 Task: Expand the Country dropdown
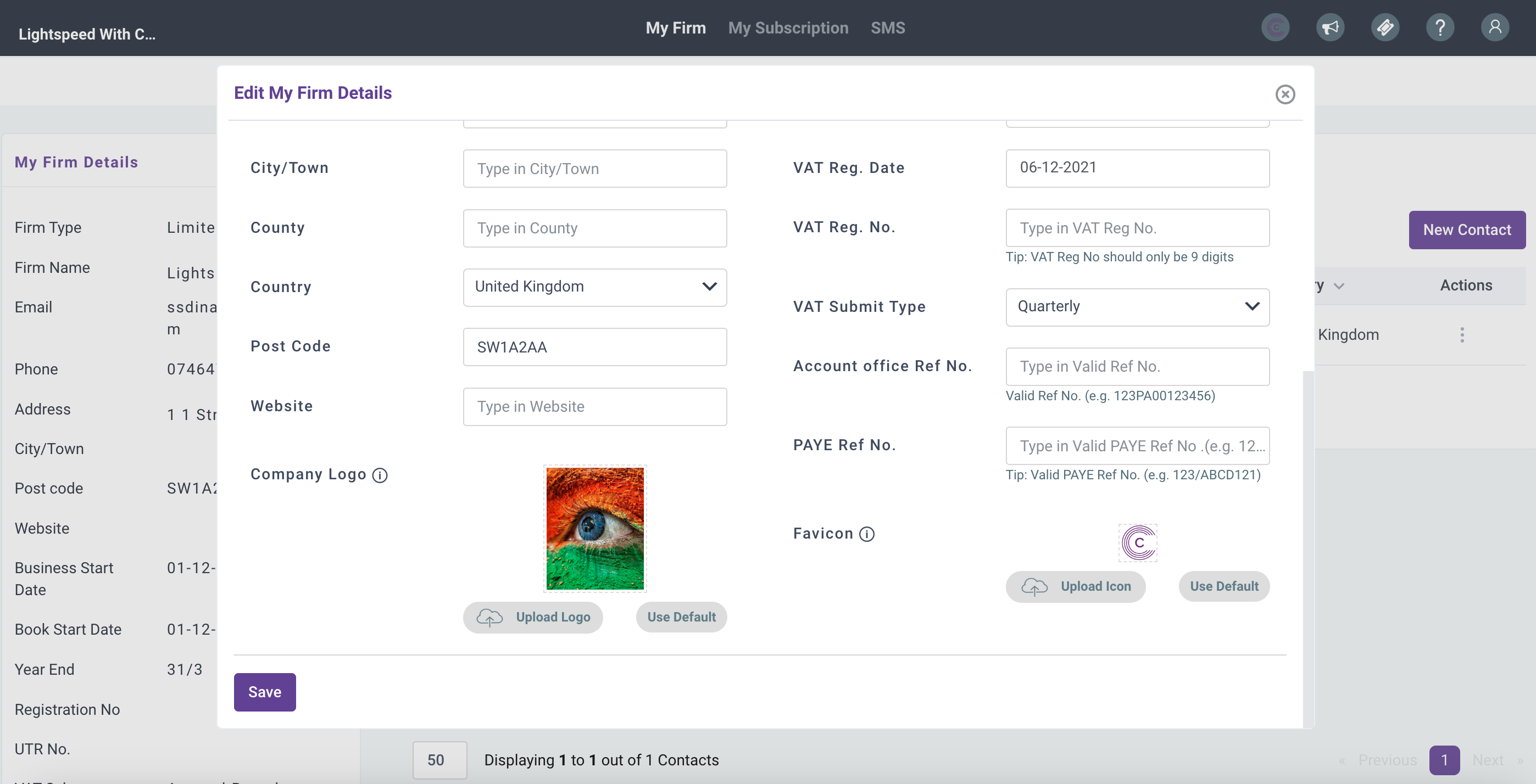(x=594, y=287)
